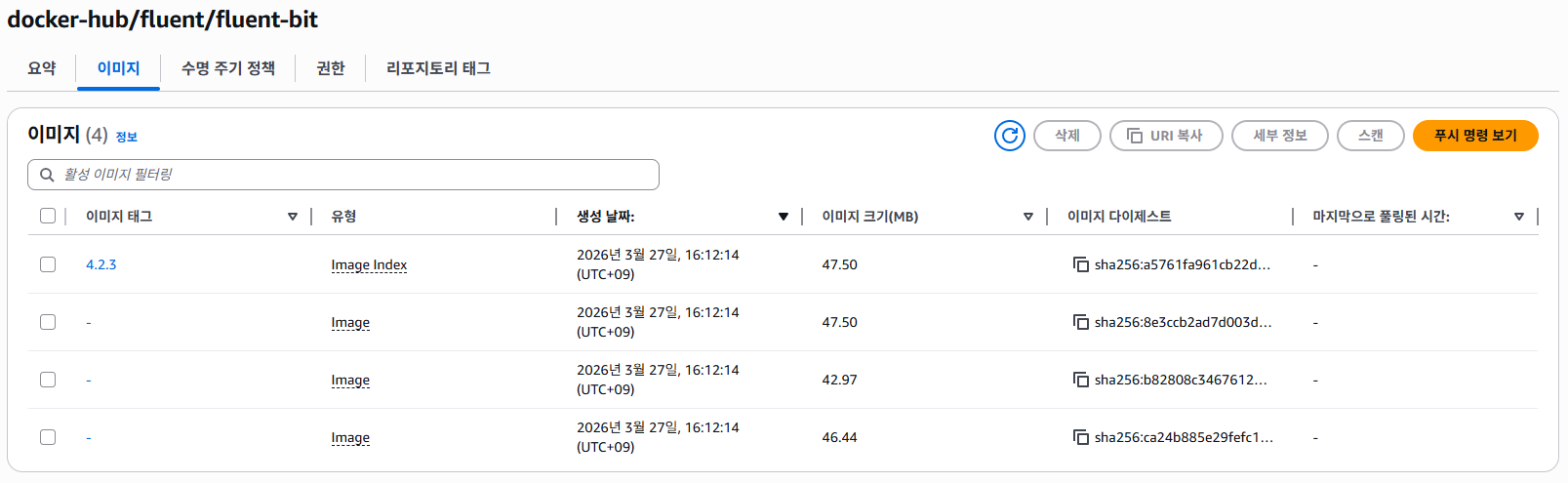Click Image type in b82808c3467612 row
This screenshot has width=1568, height=483.
pyautogui.click(x=350, y=380)
